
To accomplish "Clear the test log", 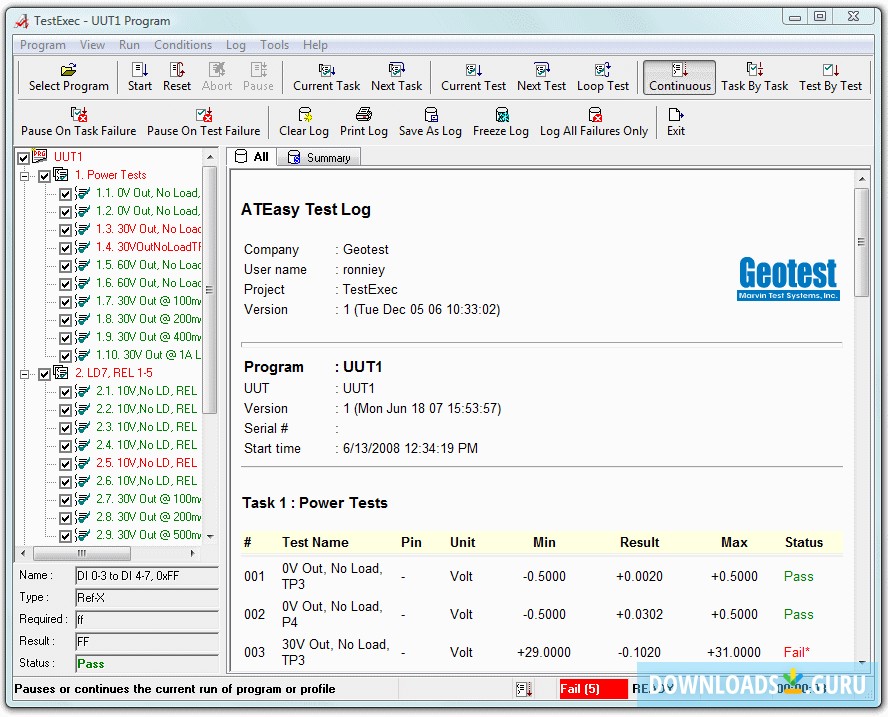I will click(304, 121).
